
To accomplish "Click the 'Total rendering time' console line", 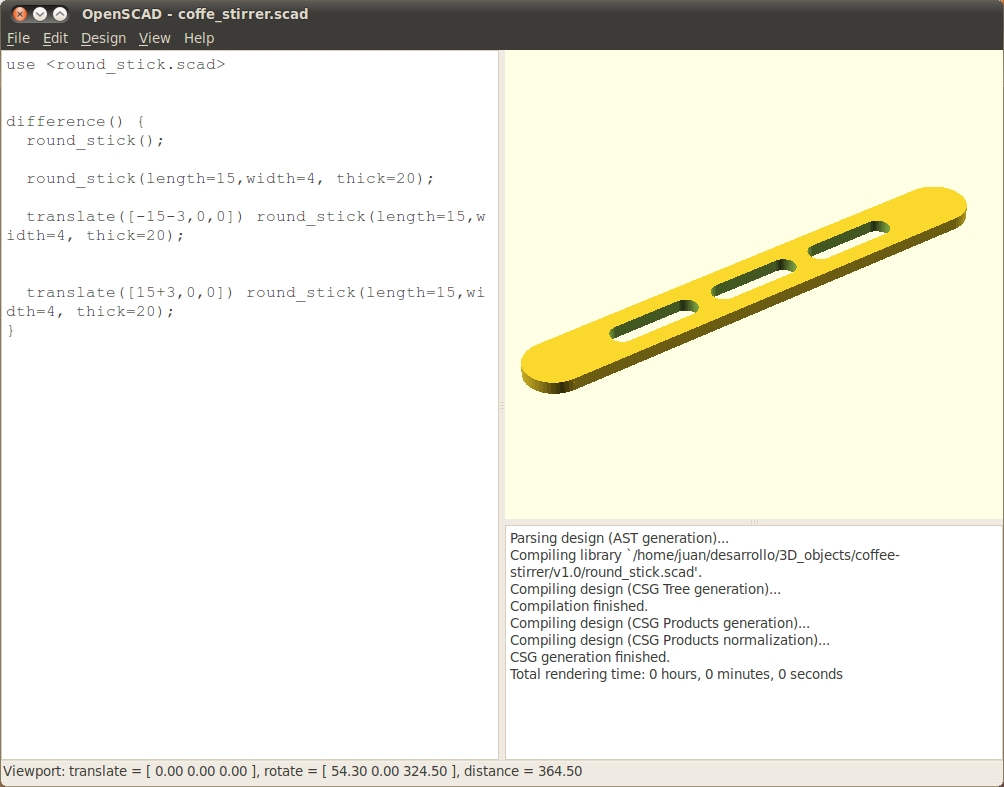I will coord(676,674).
